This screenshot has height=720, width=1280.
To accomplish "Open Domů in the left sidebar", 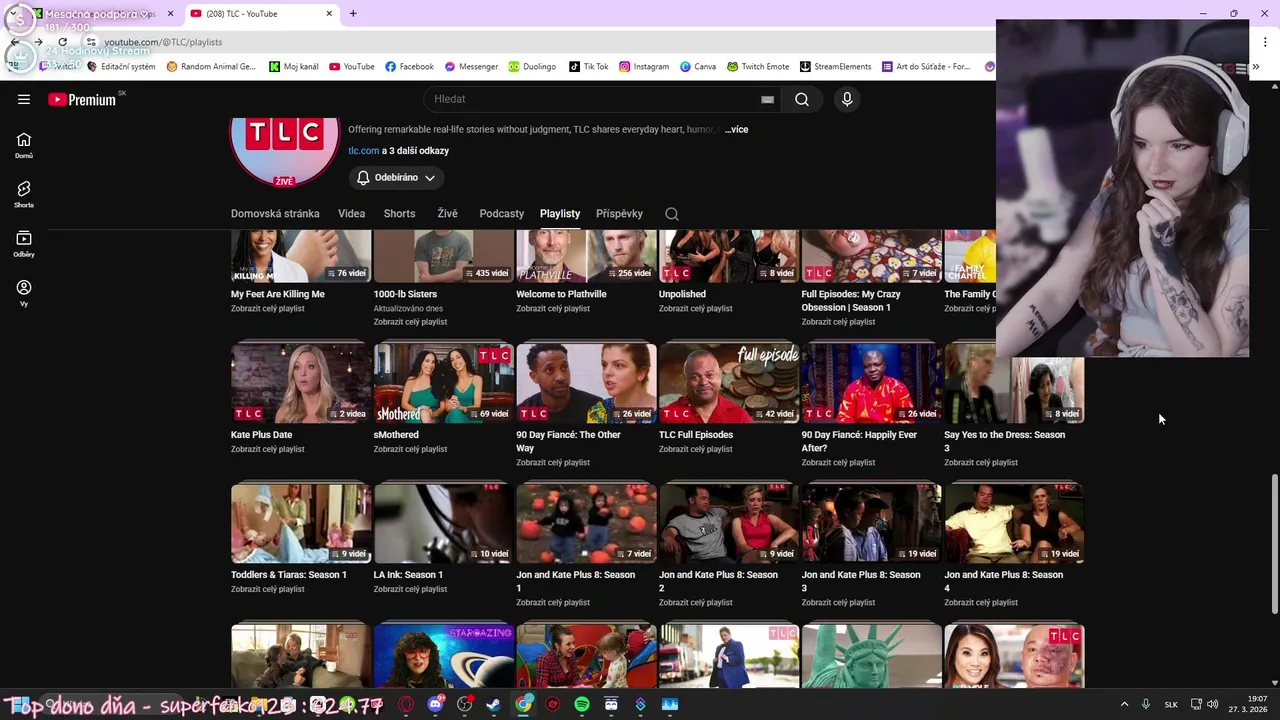I will (x=24, y=146).
